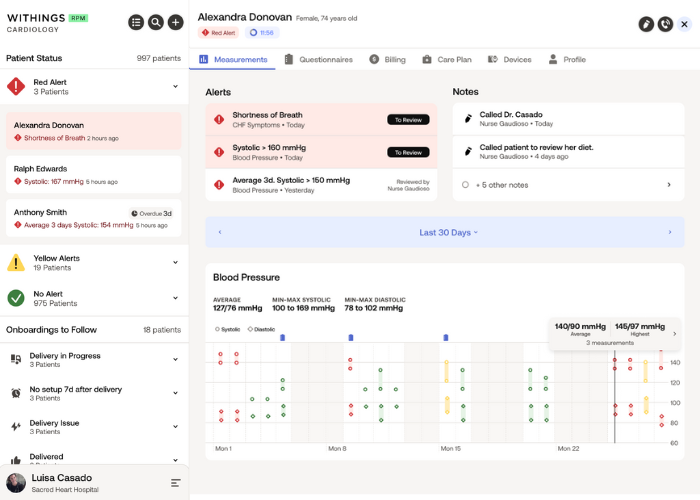
Task: Select patient Ralph Edwards
Action: (94, 174)
